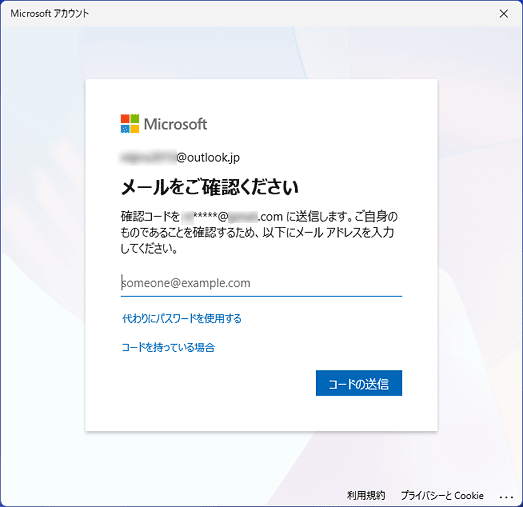Viewport: 523px width, 507px height.
Task: Open the three-dot more options menu
Action: coord(506,497)
